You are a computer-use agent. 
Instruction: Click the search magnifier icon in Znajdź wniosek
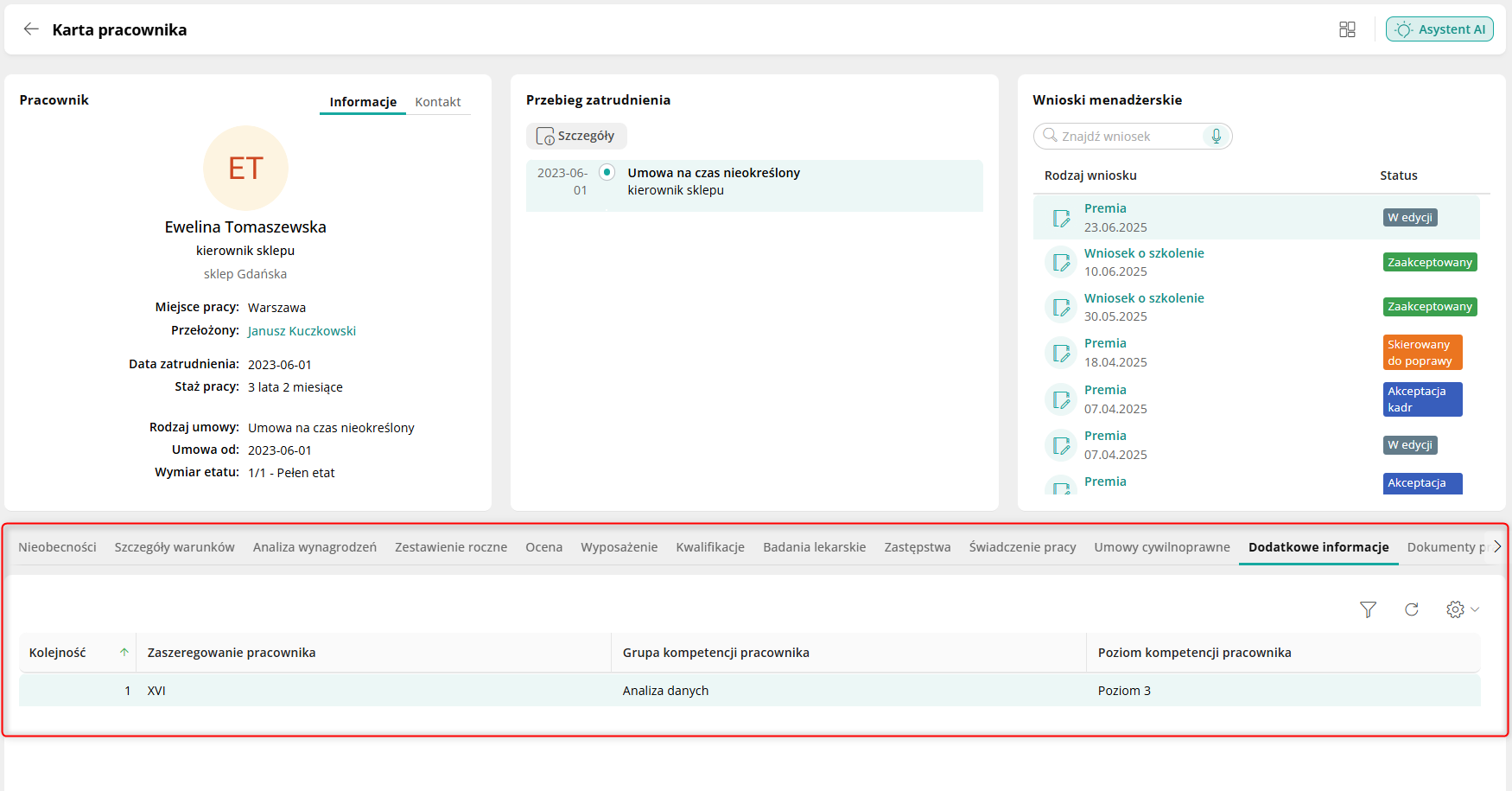[x=1050, y=136]
